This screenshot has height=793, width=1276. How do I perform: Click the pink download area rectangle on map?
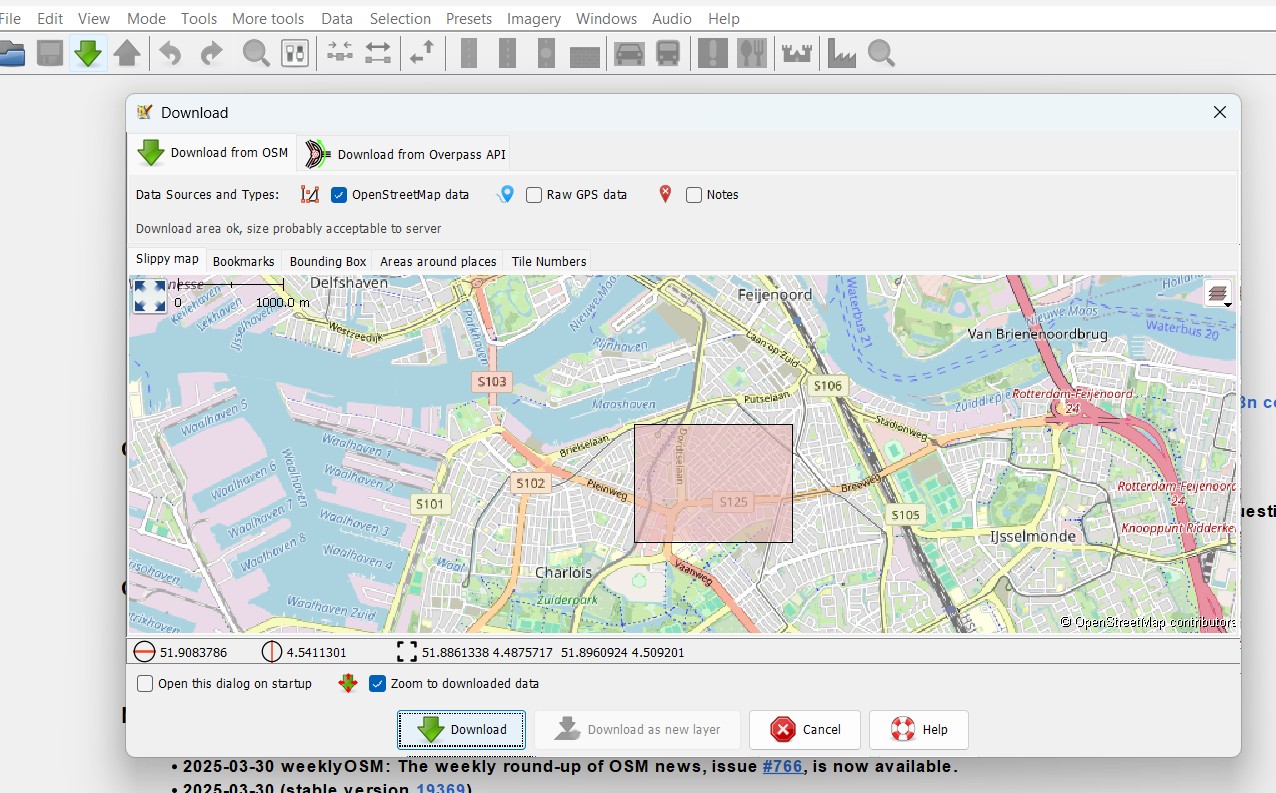pos(713,483)
